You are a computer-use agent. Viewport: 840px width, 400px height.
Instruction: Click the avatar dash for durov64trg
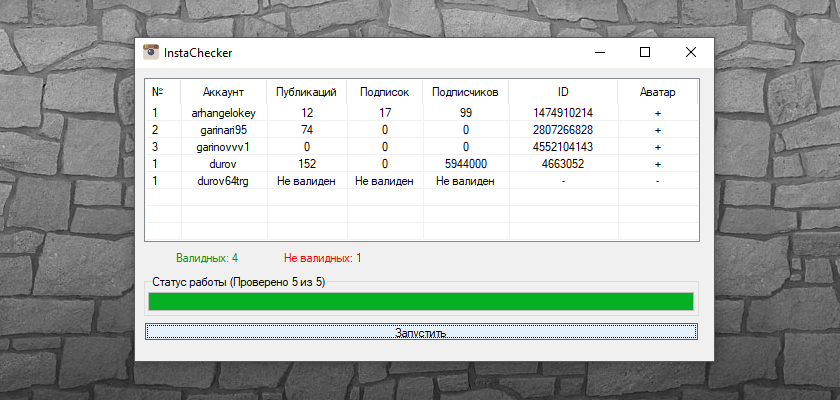click(x=657, y=182)
